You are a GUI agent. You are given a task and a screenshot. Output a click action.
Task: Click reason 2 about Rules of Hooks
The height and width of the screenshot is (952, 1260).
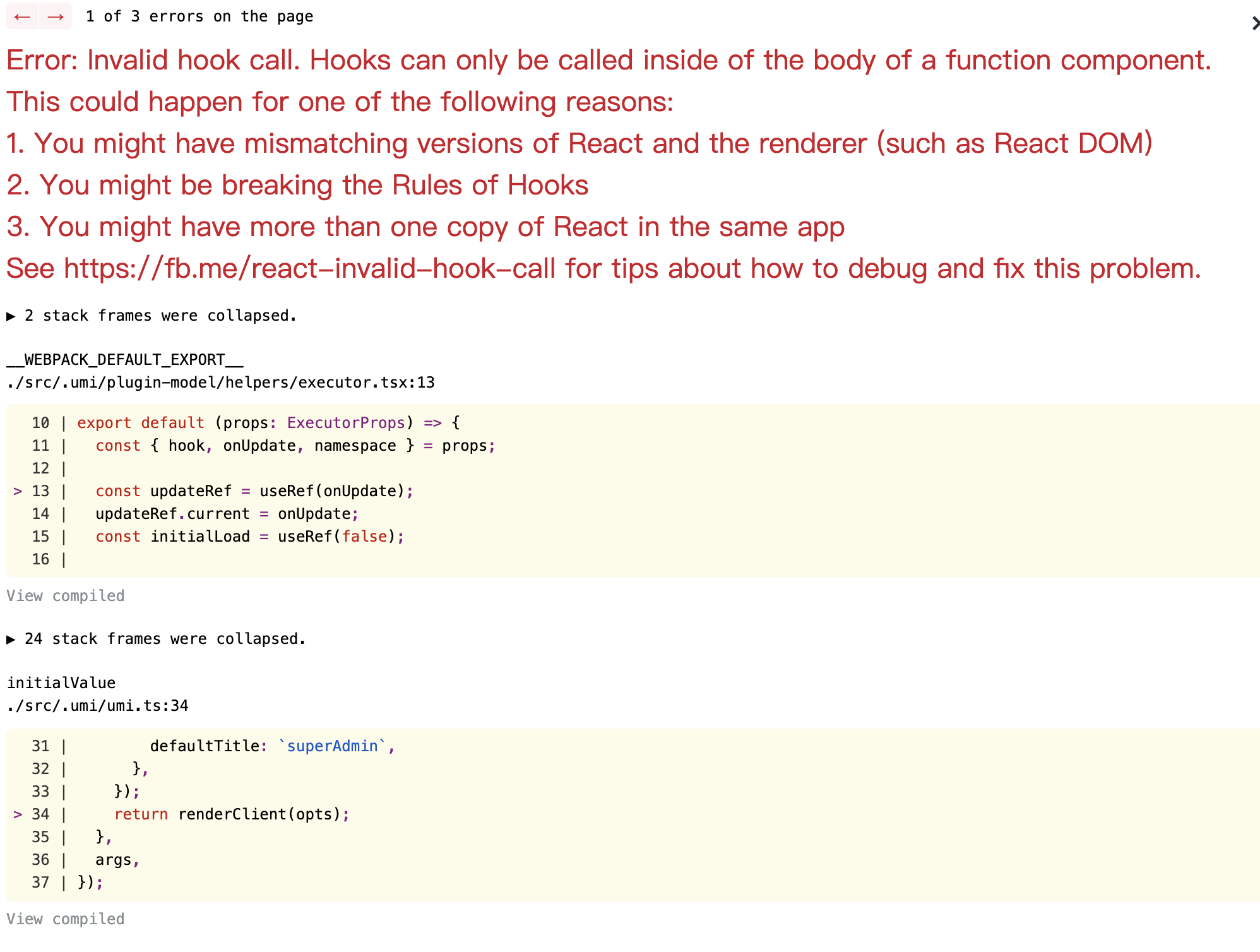click(297, 185)
